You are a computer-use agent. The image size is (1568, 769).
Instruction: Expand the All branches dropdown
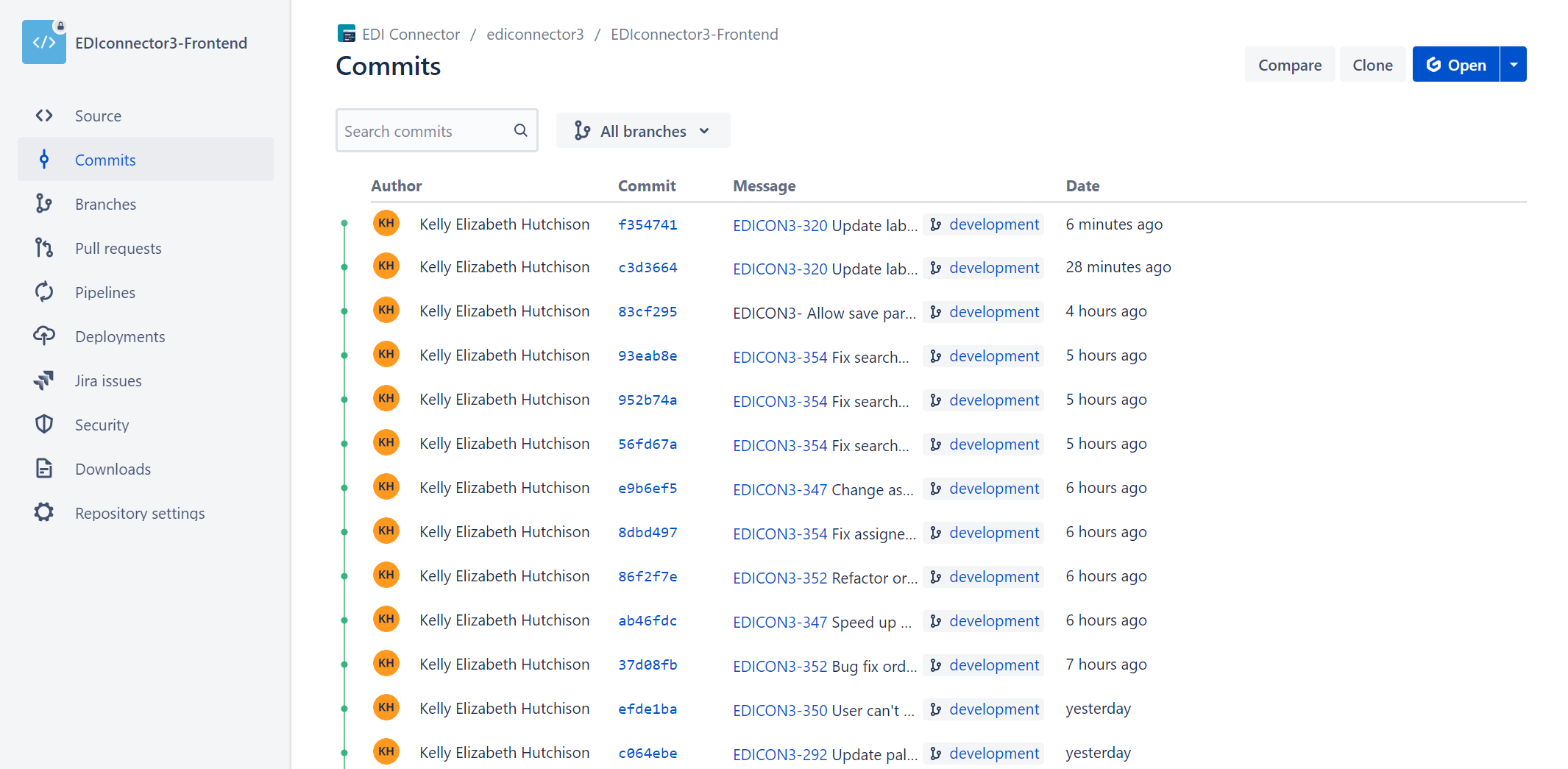click(643, 130)
